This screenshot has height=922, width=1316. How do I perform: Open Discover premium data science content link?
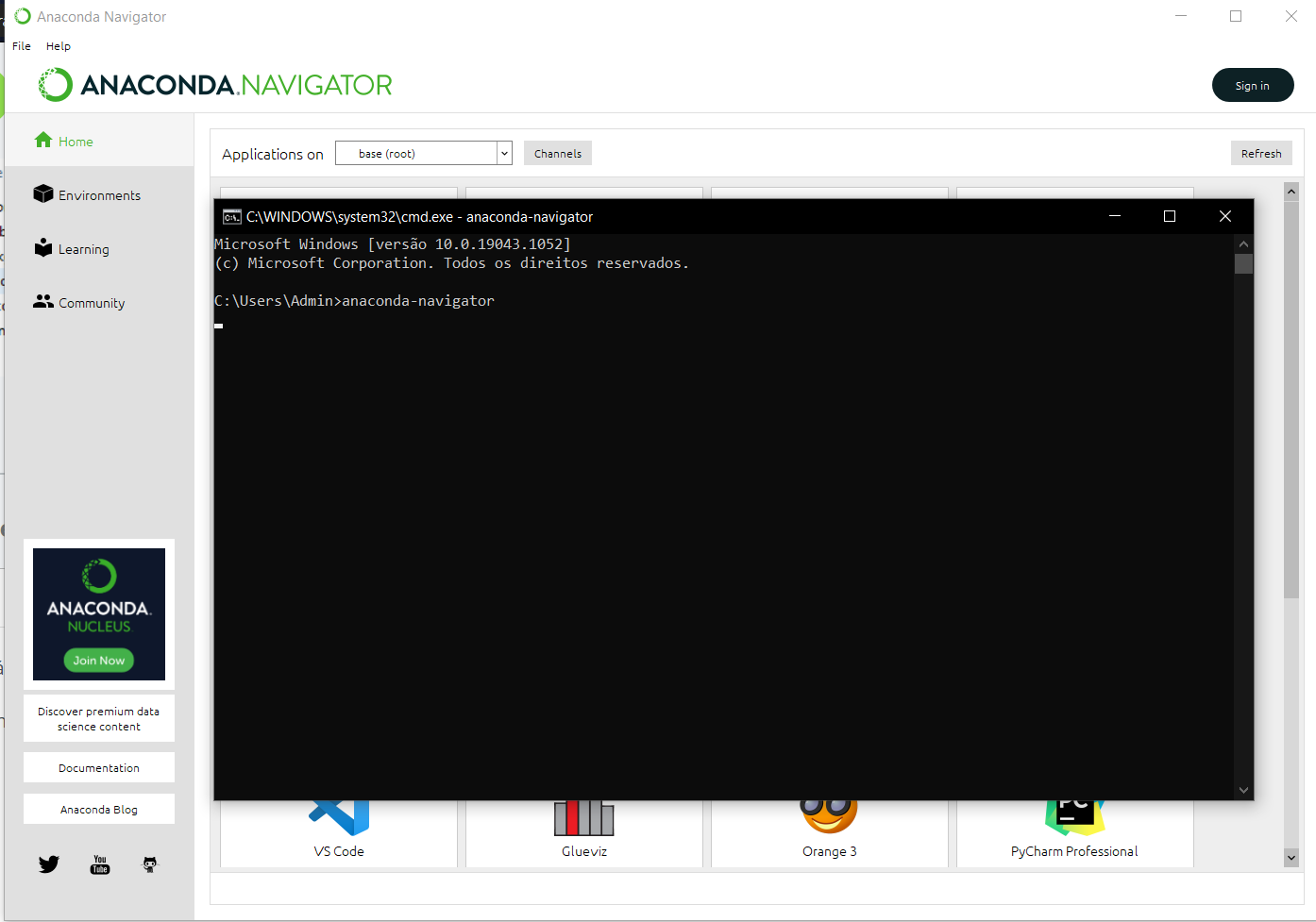tap(99, 719)
